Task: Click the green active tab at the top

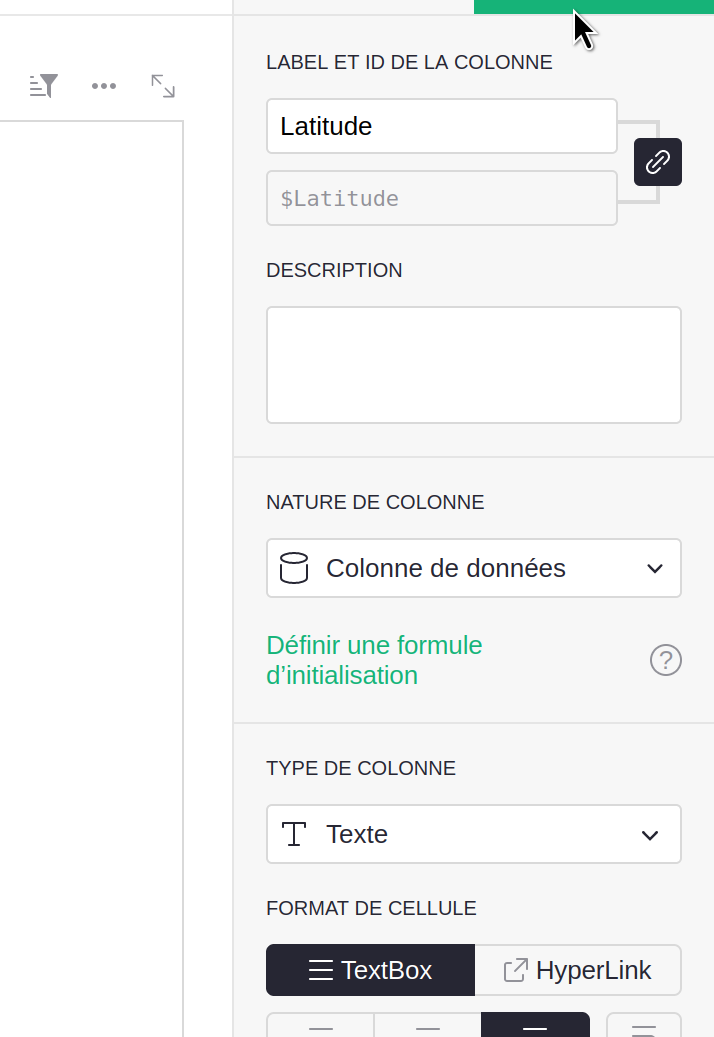Action: coord(593,6)
